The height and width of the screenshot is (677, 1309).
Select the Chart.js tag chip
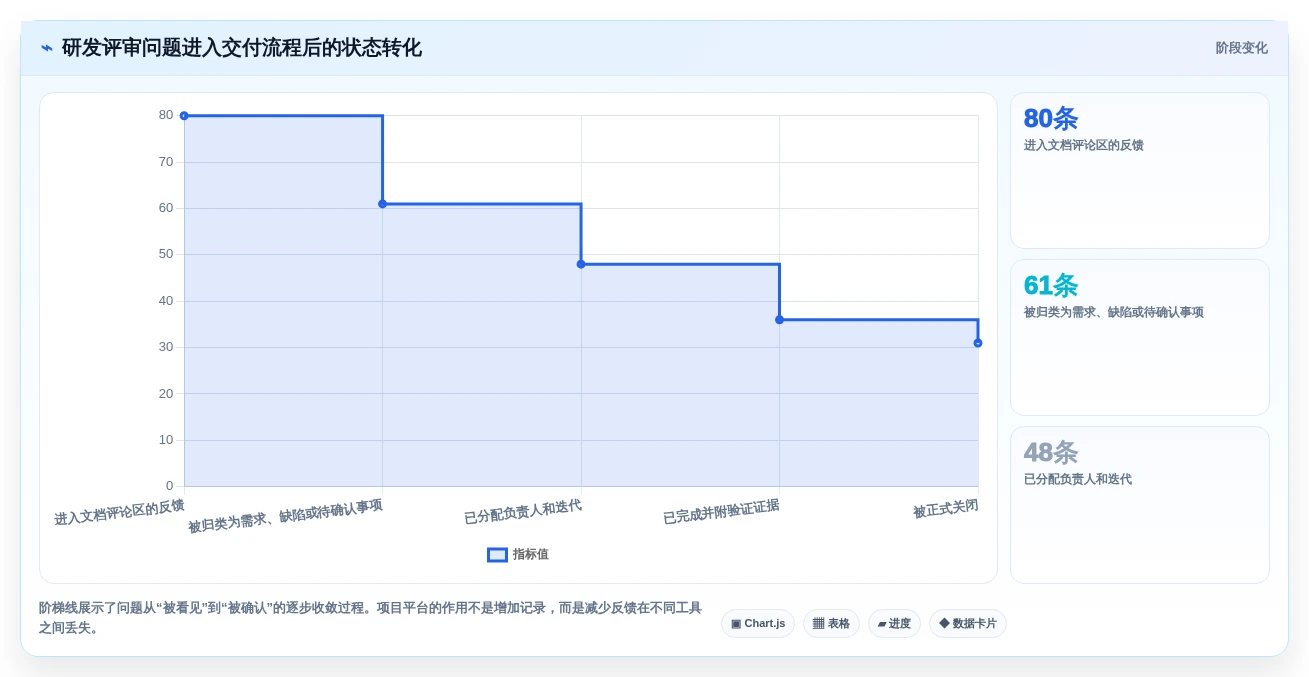758,624
